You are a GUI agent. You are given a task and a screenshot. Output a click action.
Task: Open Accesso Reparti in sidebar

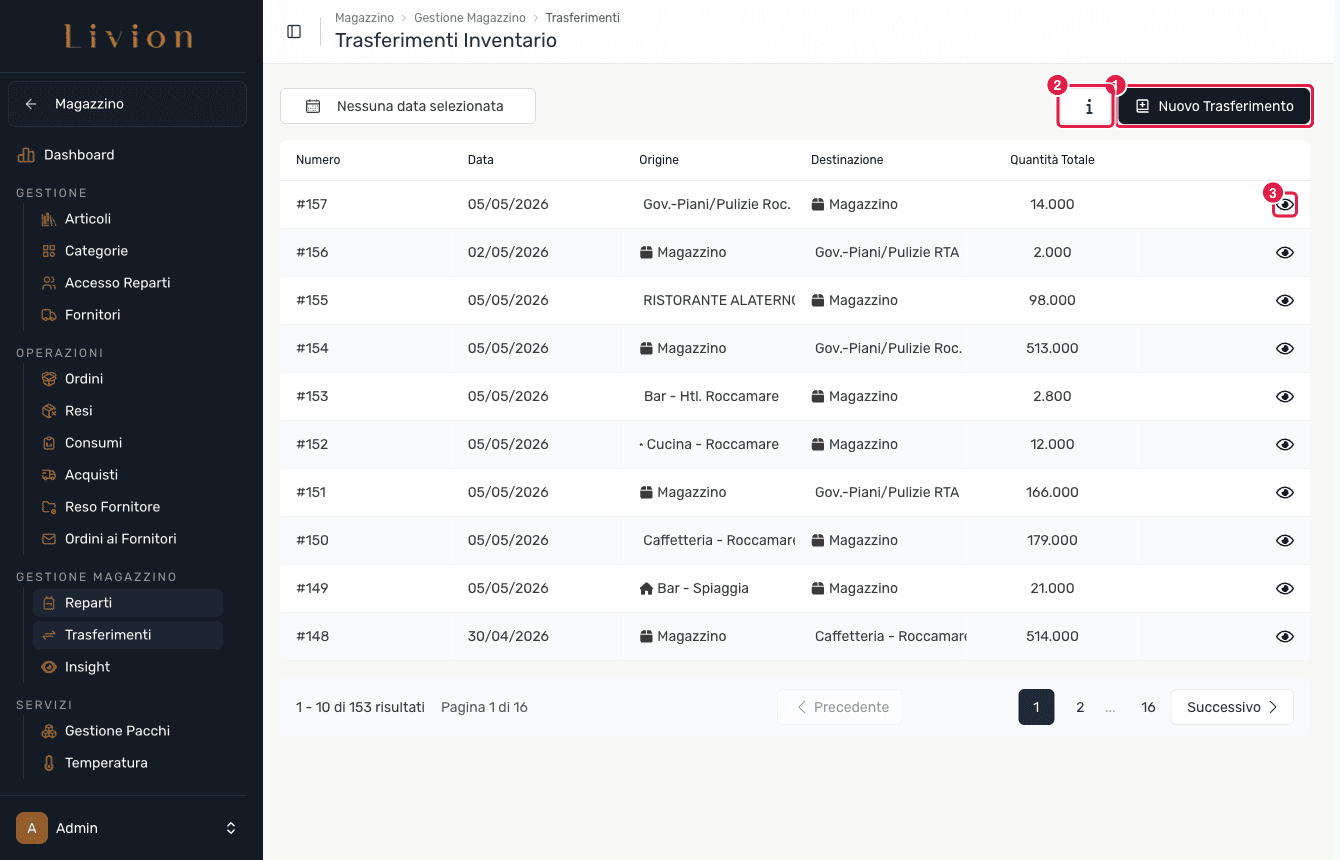127,283
